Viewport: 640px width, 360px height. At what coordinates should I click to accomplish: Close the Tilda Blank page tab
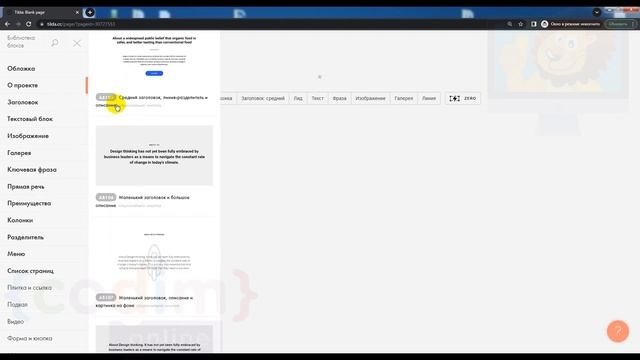pos(77,12)
